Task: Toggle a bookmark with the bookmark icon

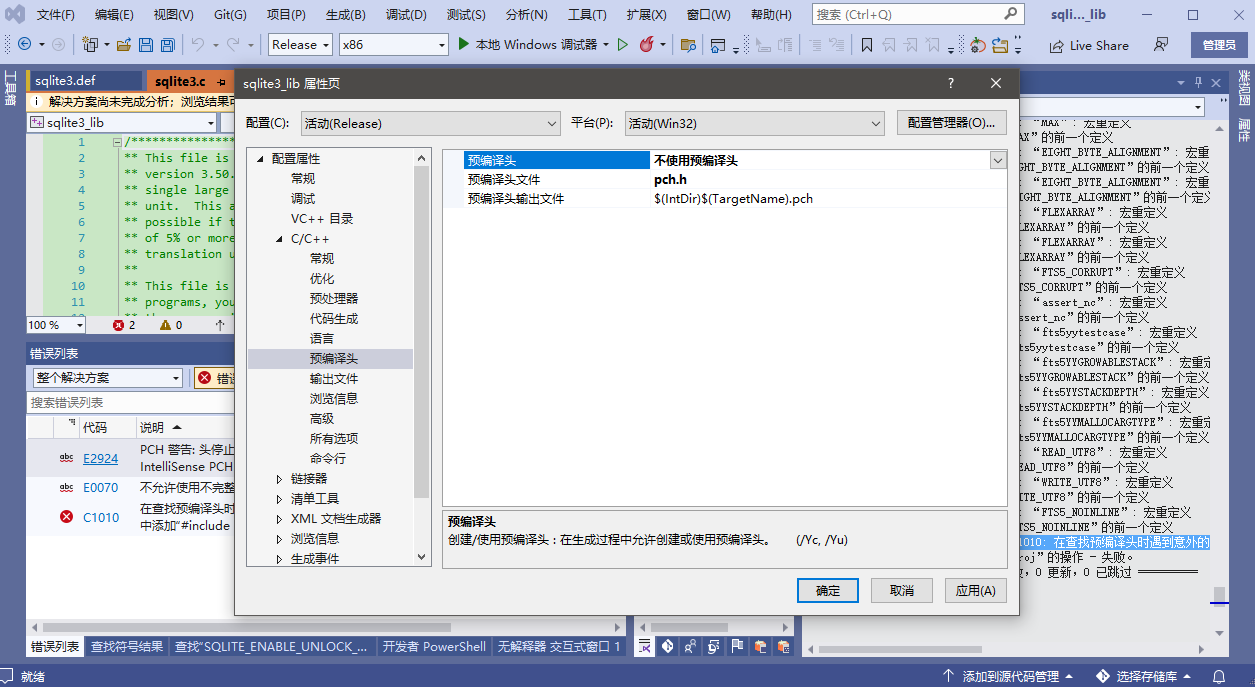Action: [x=867, y=44]
